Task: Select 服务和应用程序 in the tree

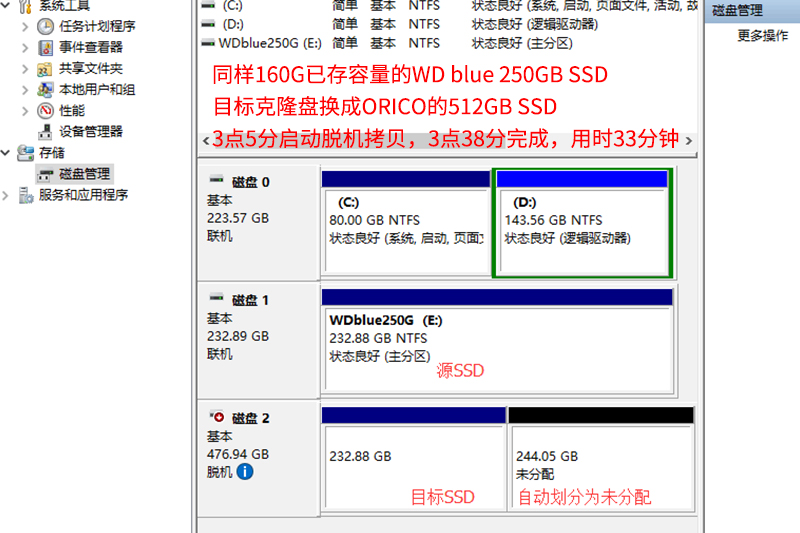Action: point(83,195)
